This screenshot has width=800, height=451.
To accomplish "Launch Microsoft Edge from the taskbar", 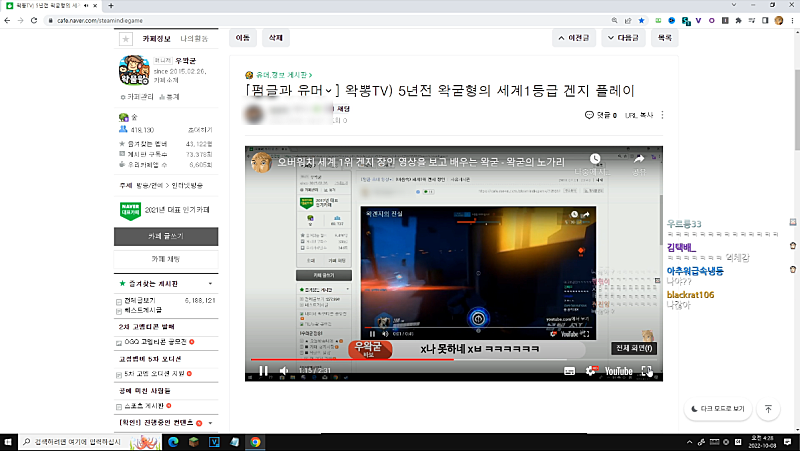I will coord(173,442).
